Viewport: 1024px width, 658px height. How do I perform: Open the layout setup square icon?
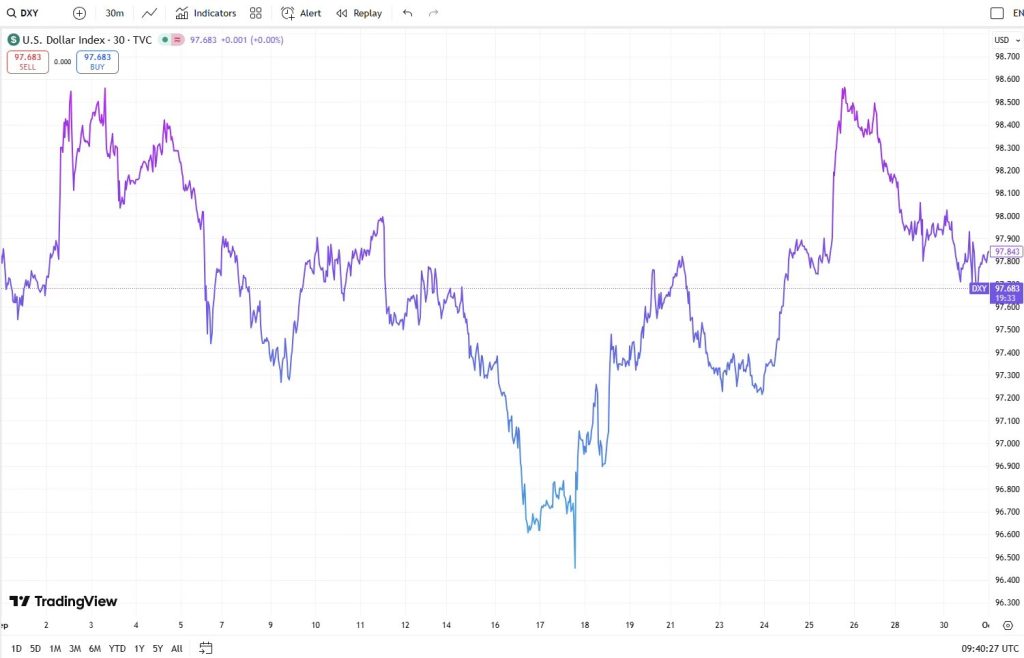996,13
